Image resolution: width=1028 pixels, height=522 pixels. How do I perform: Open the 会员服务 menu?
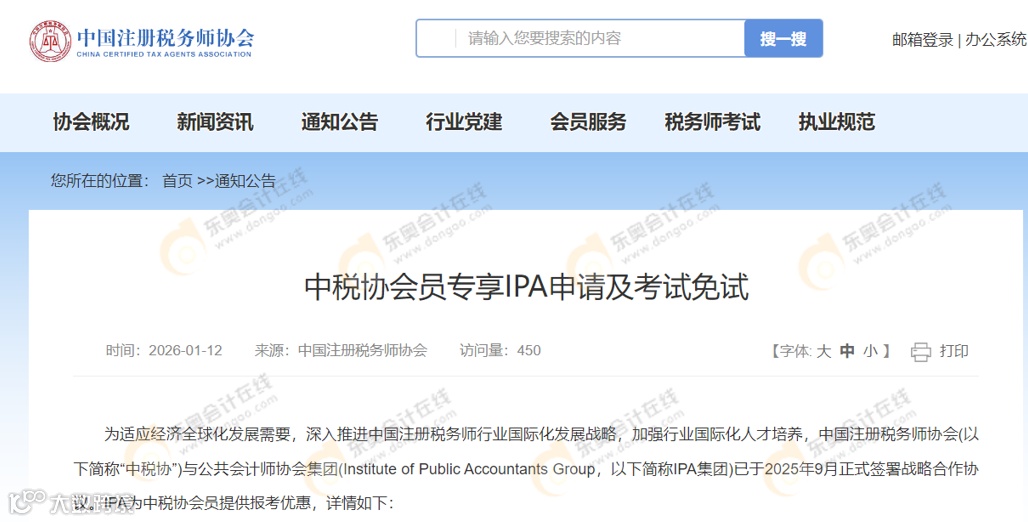coord(588,122)
